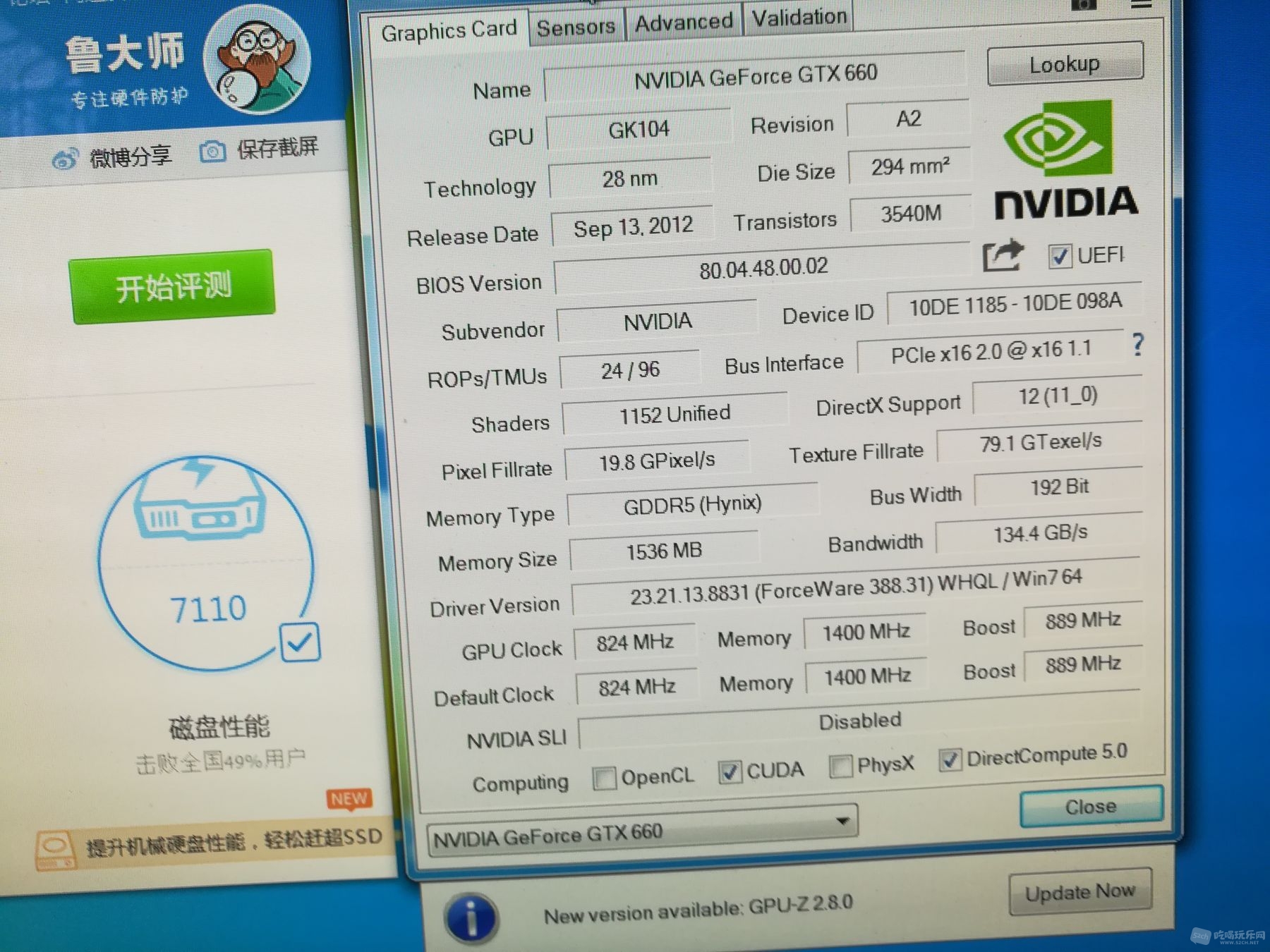Click the Memory Type value GDDR5 (Hynix)

[692, 505]
